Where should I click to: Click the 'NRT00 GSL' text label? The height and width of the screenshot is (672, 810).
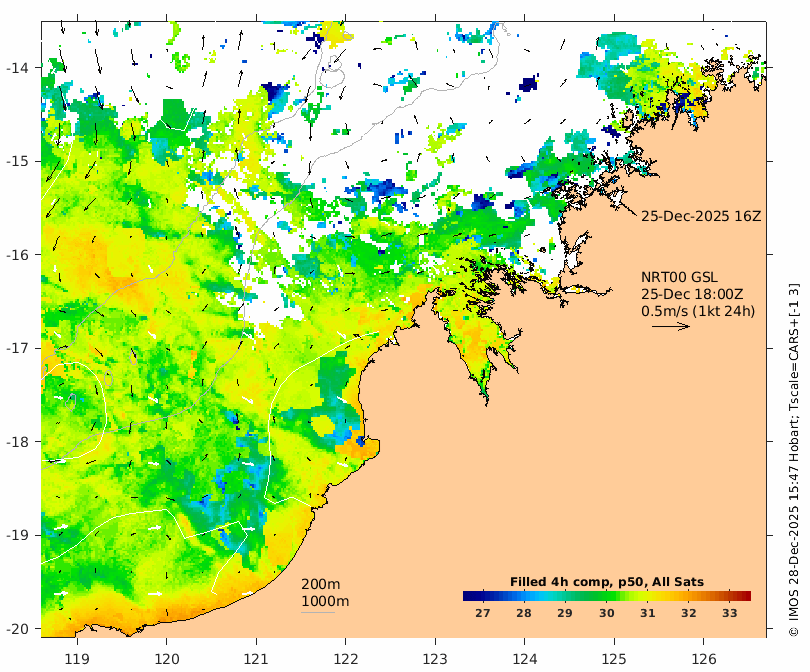point(679,277)
